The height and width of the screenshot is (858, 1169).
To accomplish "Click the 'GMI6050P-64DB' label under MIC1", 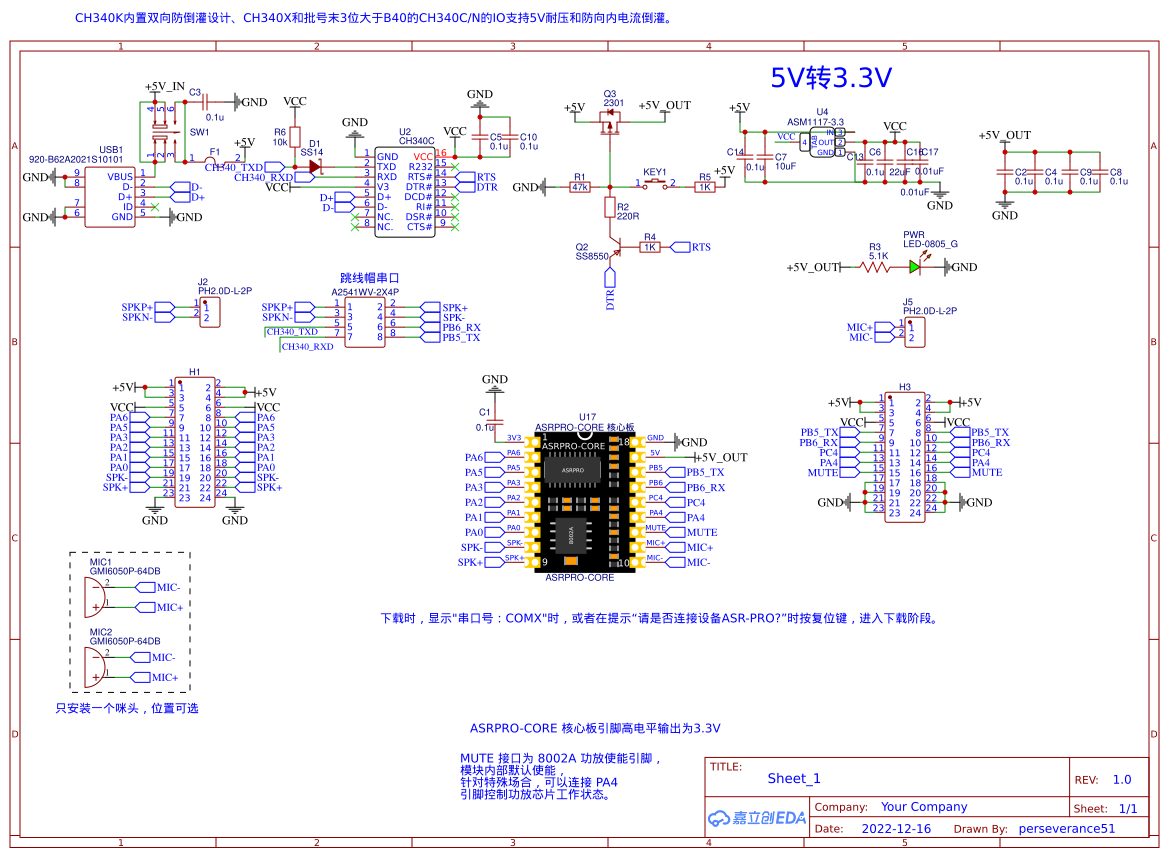I will (125, 571).
